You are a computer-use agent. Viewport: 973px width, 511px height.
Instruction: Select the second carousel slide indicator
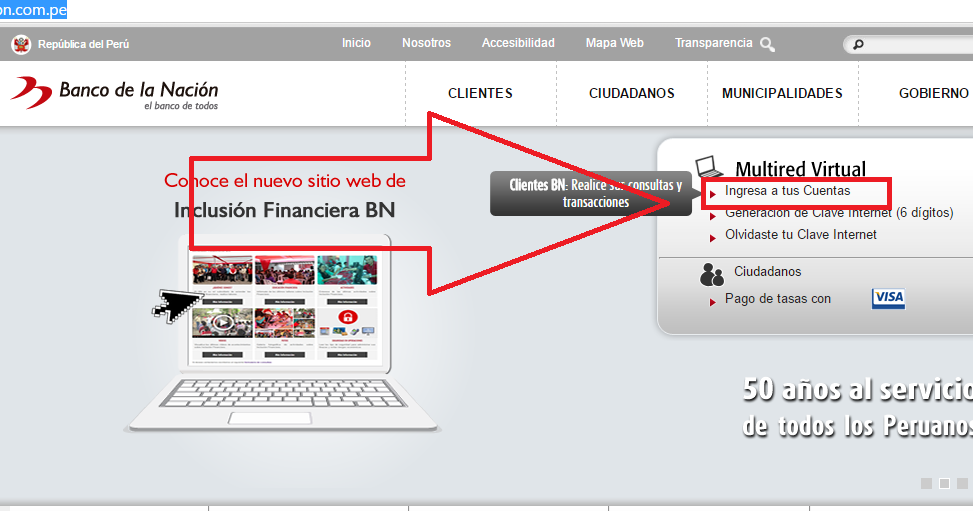click(x=944, y=483)
